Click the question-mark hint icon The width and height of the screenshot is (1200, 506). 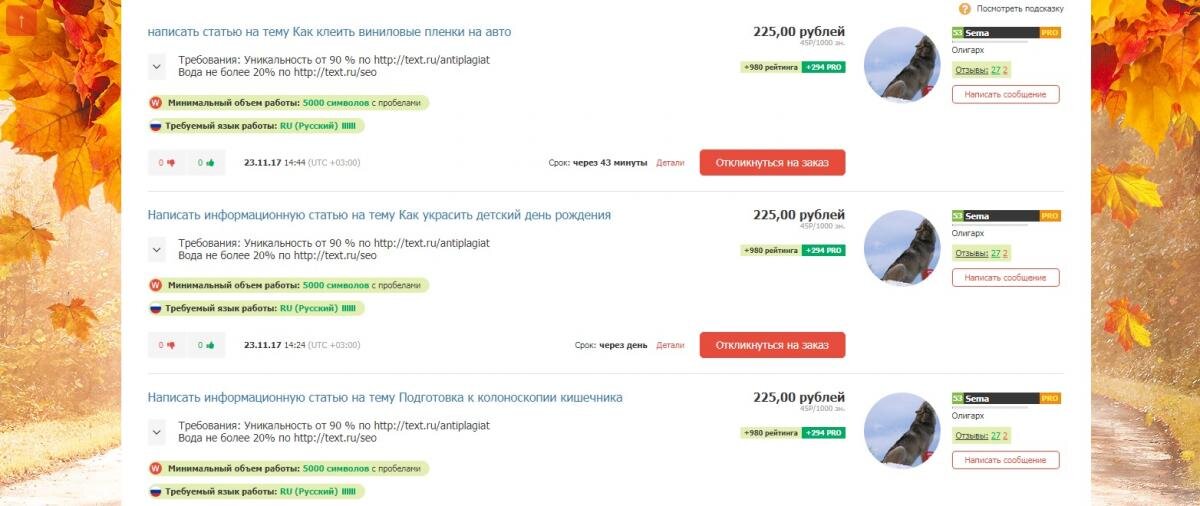click(x=965, y=8)
